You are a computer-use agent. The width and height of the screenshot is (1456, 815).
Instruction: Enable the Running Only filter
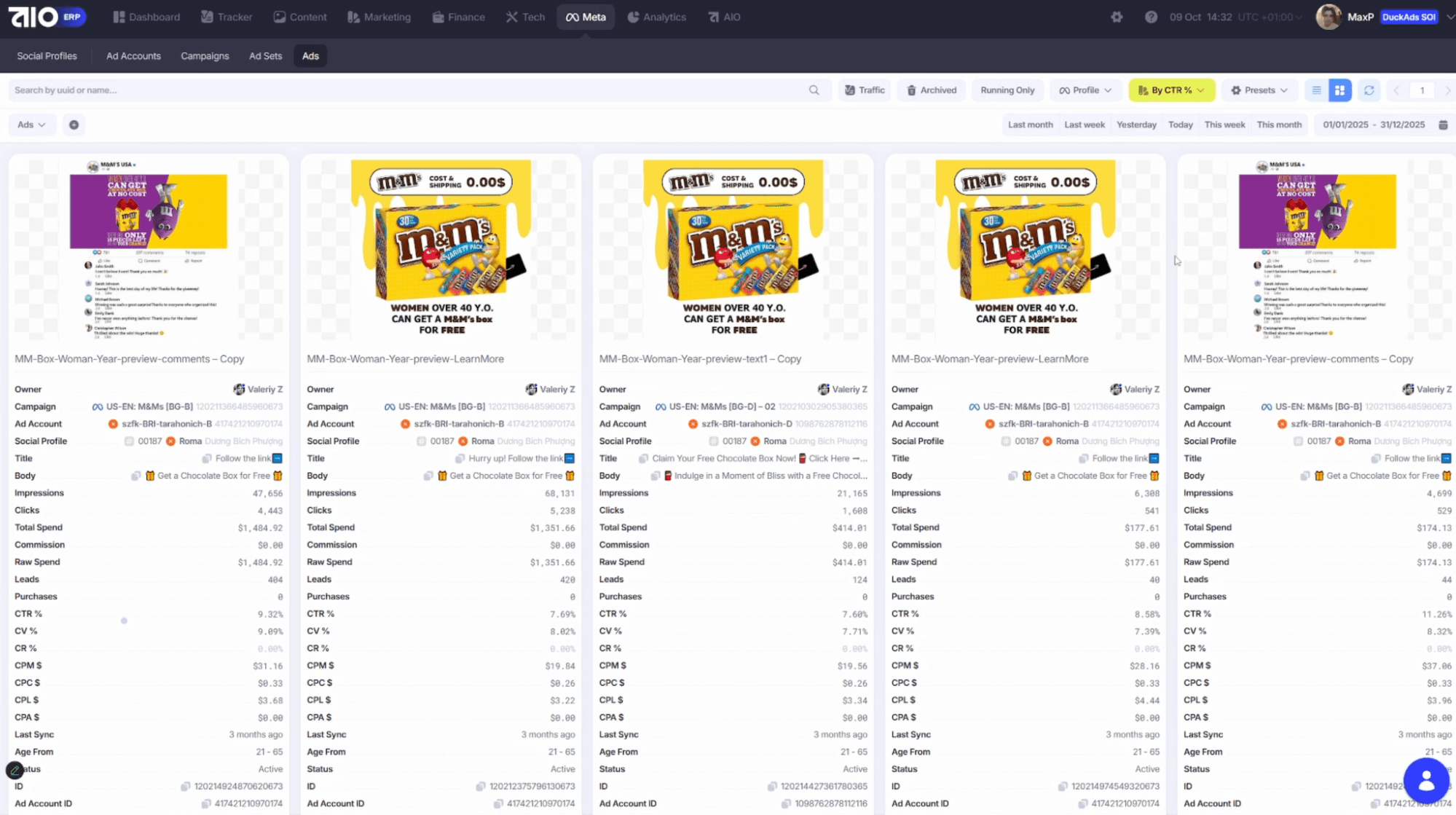pos(1007,90)
